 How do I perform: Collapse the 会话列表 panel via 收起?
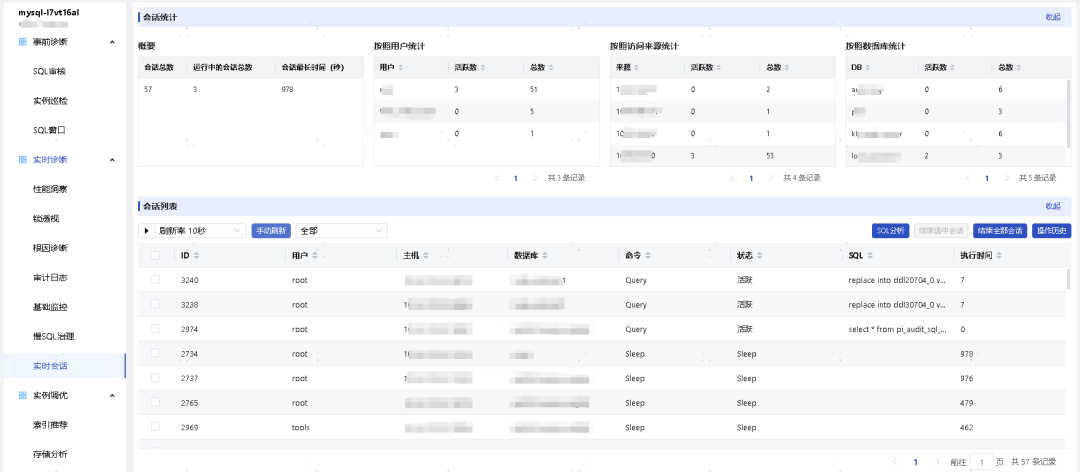coord(1053,206)
